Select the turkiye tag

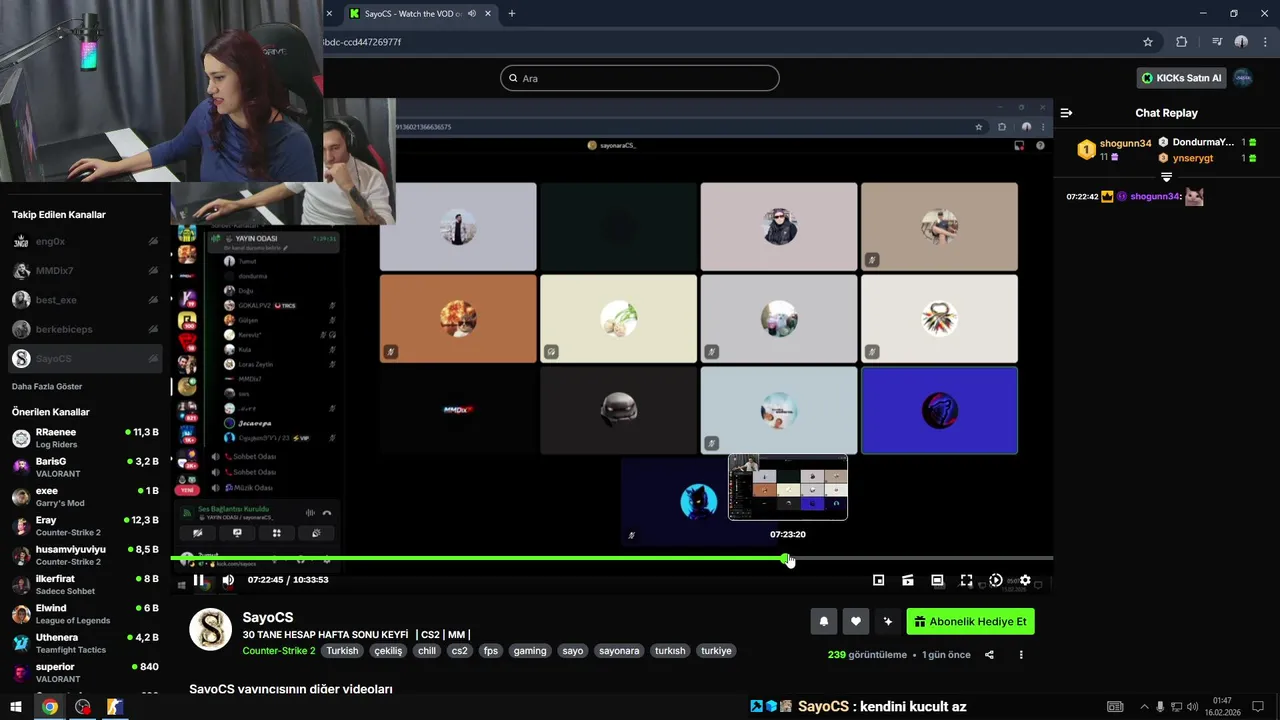pos(716,651)
